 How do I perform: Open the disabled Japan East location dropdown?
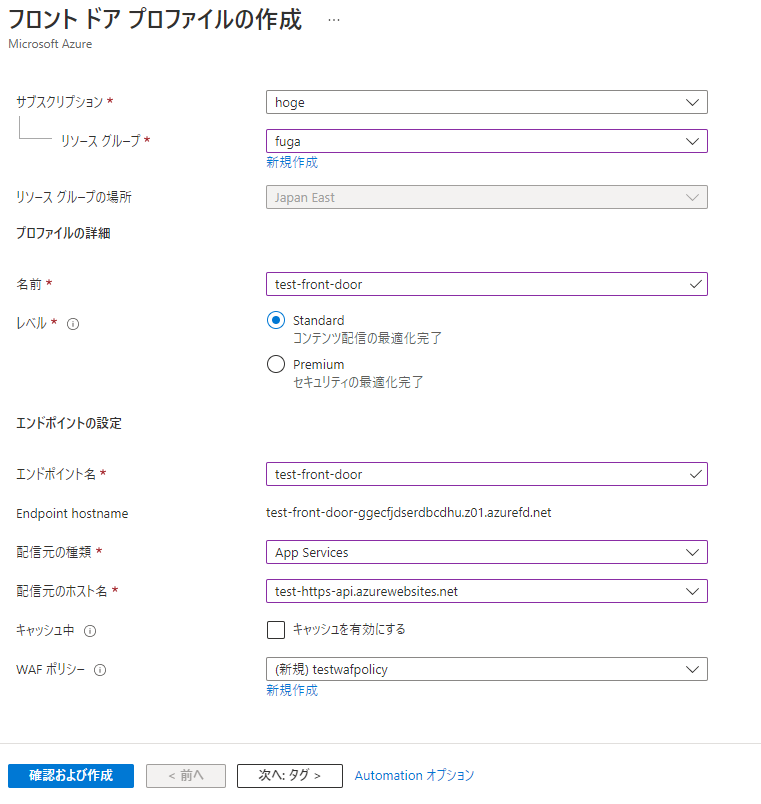coord(487,197)
